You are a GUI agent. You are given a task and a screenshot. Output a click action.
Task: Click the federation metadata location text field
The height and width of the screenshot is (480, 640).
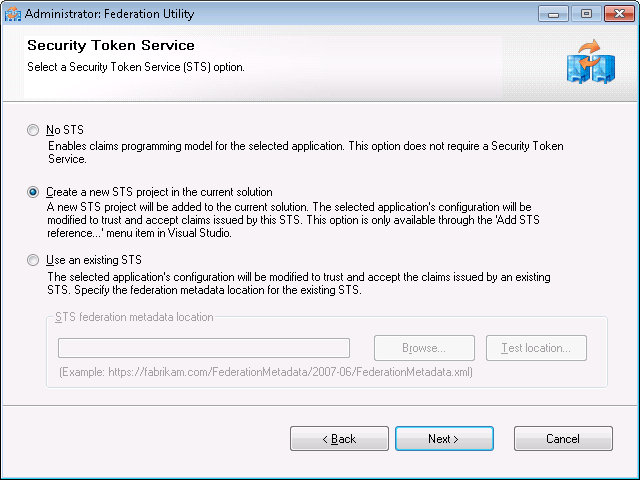[204, 348]
